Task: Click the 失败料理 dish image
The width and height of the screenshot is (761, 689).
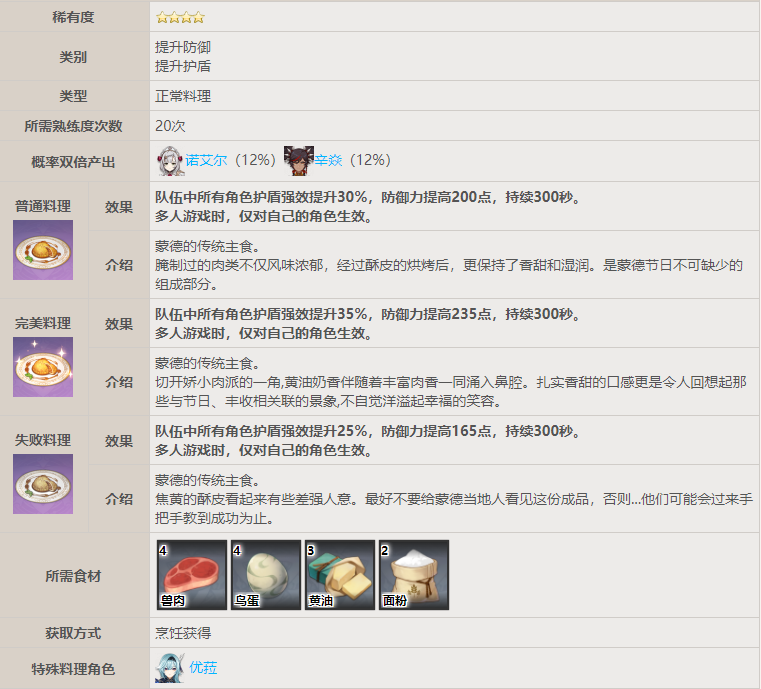Action: pos(43,484)
